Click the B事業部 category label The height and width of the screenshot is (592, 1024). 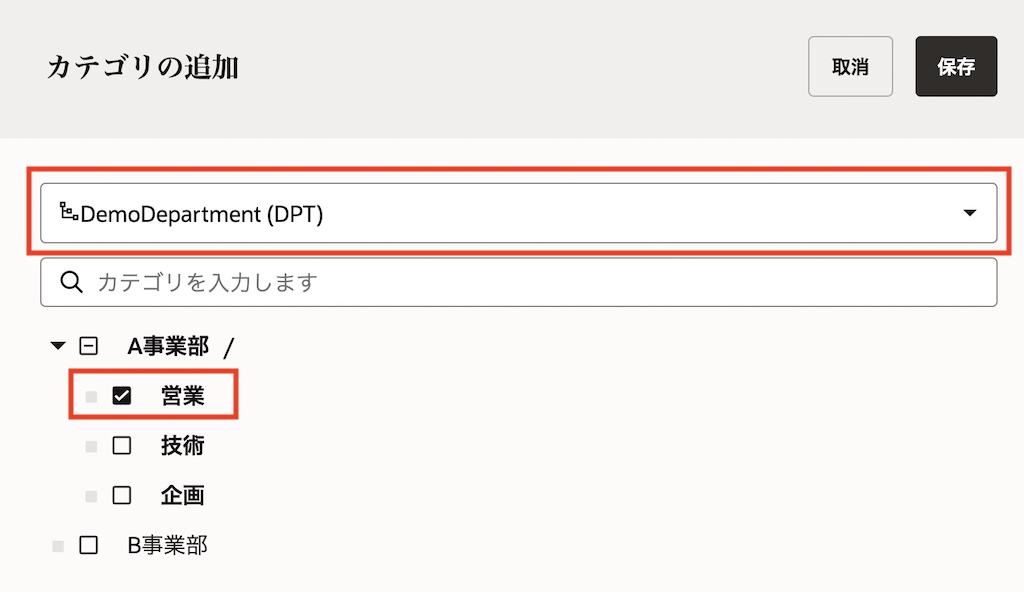168,545
